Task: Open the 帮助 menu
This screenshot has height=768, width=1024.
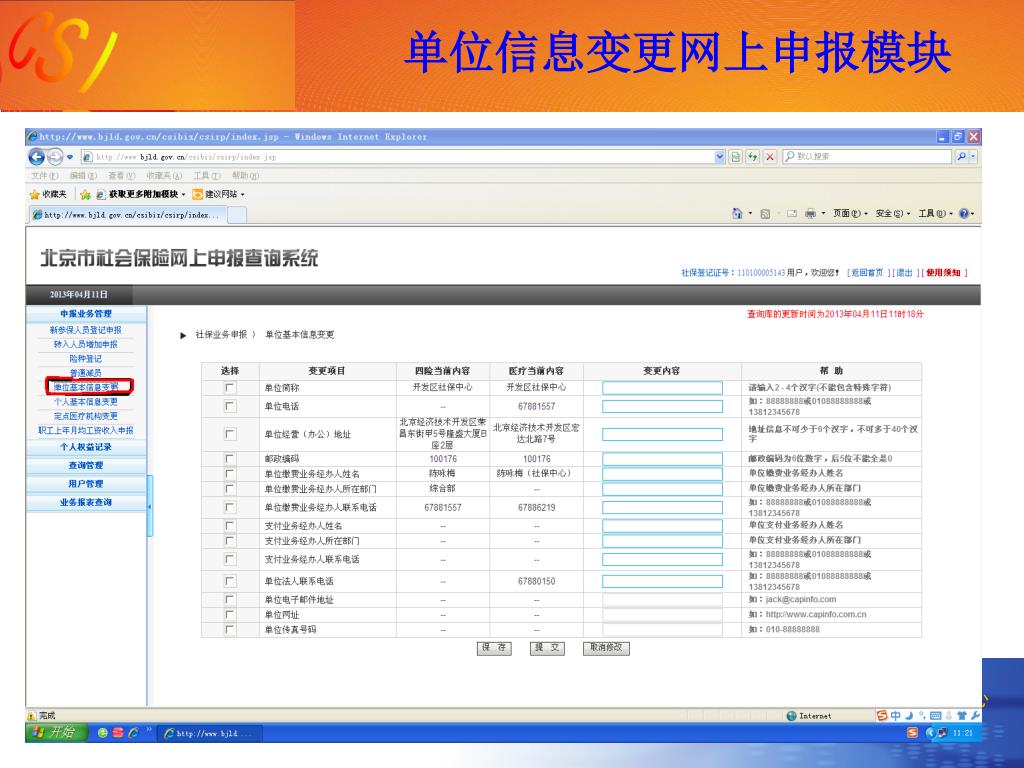Action: [x=246, y=176]
